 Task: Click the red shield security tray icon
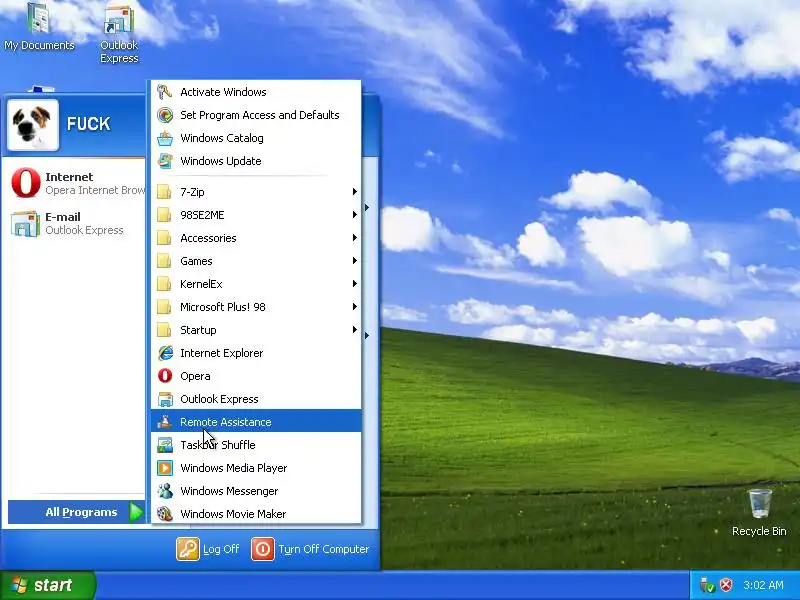(x=726, y=585)
